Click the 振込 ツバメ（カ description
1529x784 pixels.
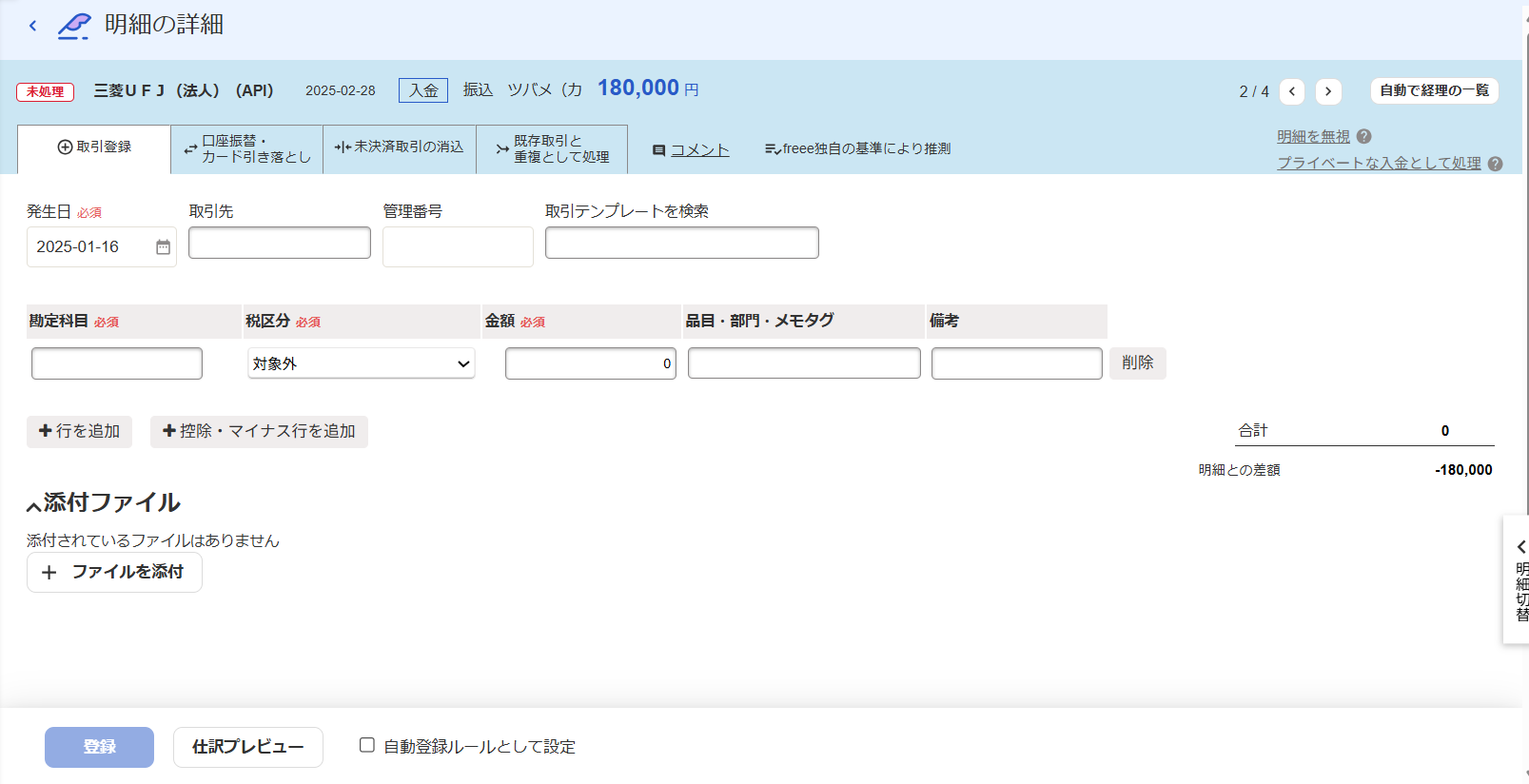(x=522, y=89)
